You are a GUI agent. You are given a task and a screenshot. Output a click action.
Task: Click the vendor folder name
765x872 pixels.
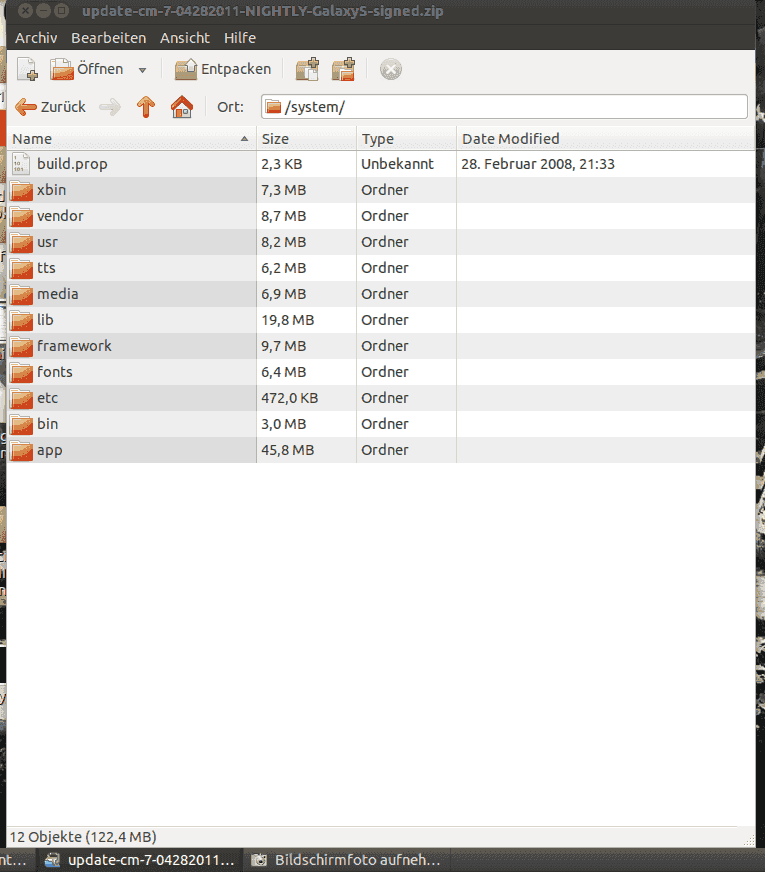60,216
